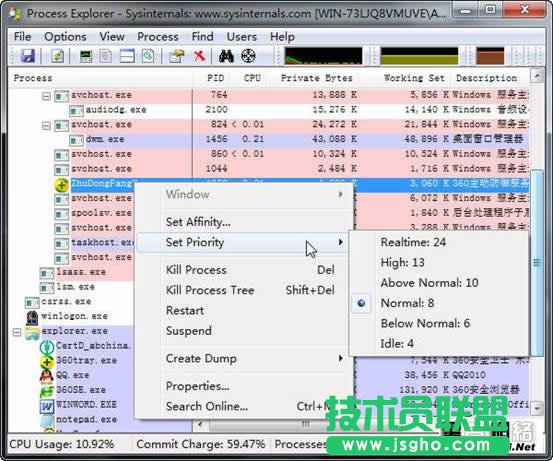Click the WINWORD.EXE Word icon
553x461 pixels.
[x=47, y=406]
